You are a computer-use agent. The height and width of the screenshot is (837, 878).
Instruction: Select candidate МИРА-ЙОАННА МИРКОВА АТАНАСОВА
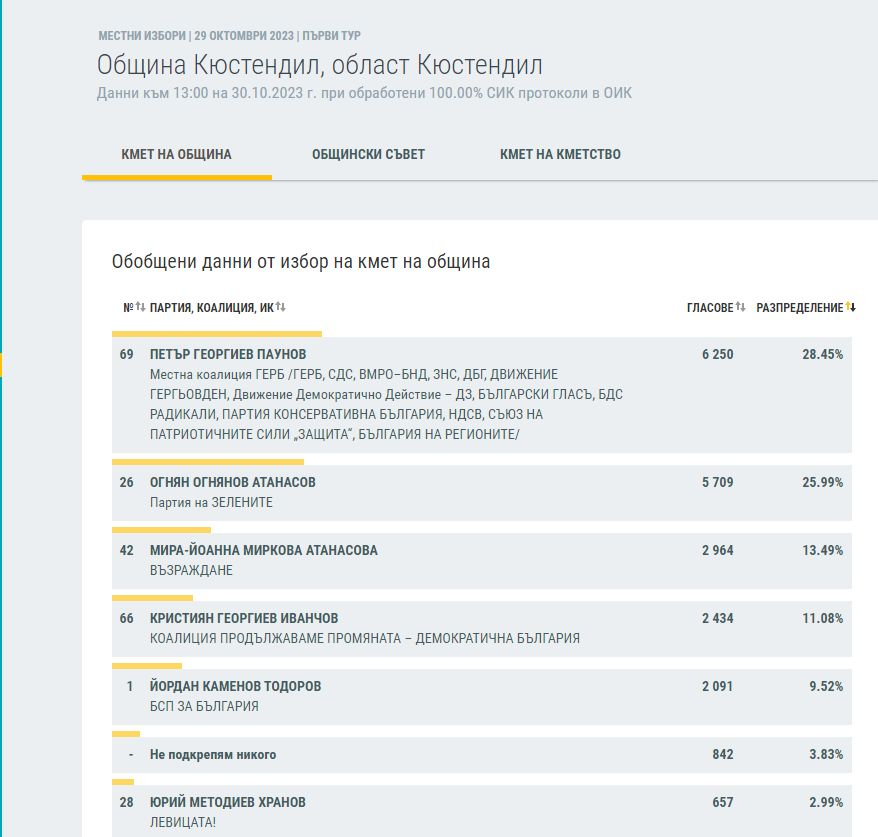pos(264,550)
